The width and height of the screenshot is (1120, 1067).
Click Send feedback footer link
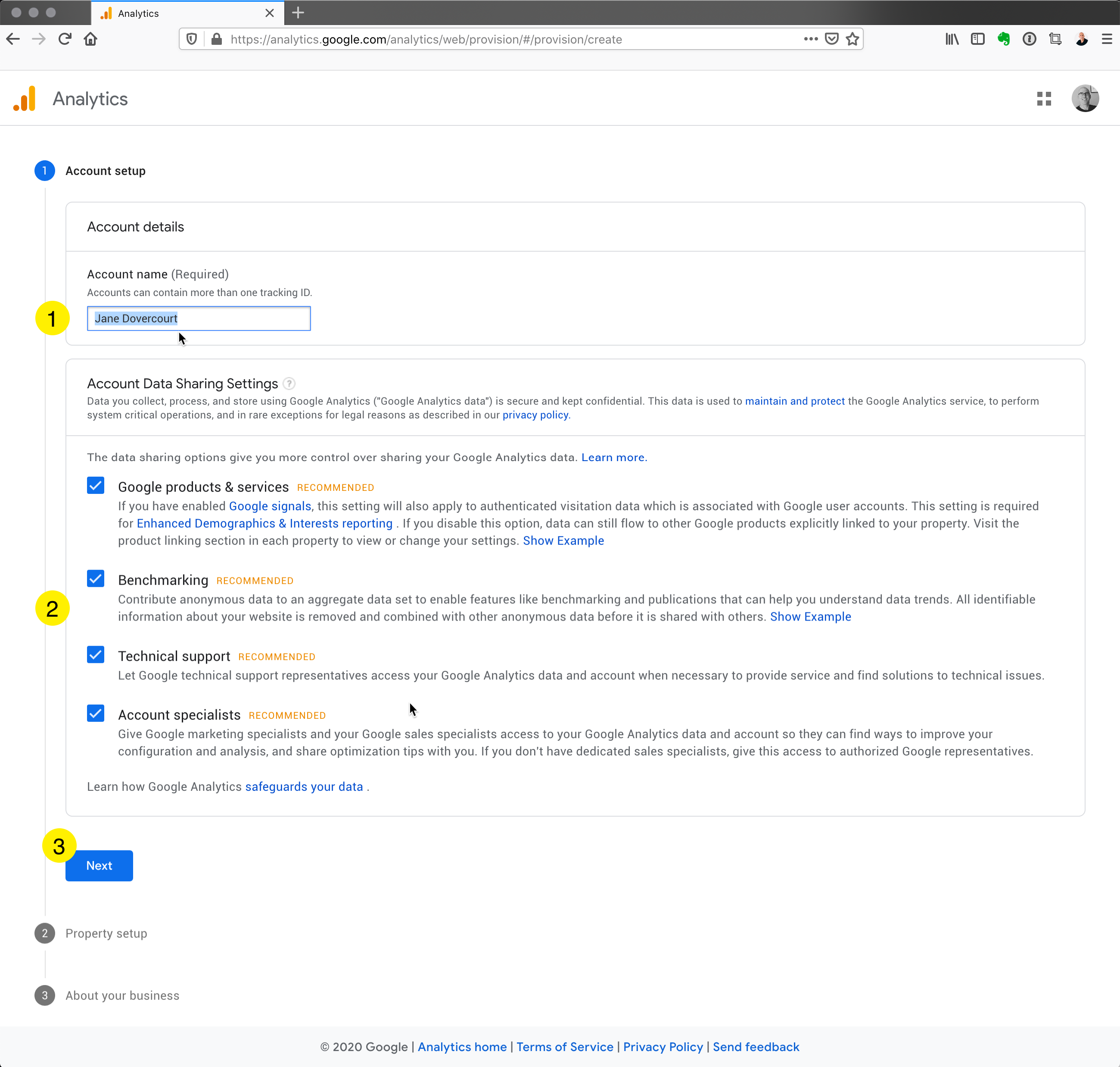point(756,1047)
